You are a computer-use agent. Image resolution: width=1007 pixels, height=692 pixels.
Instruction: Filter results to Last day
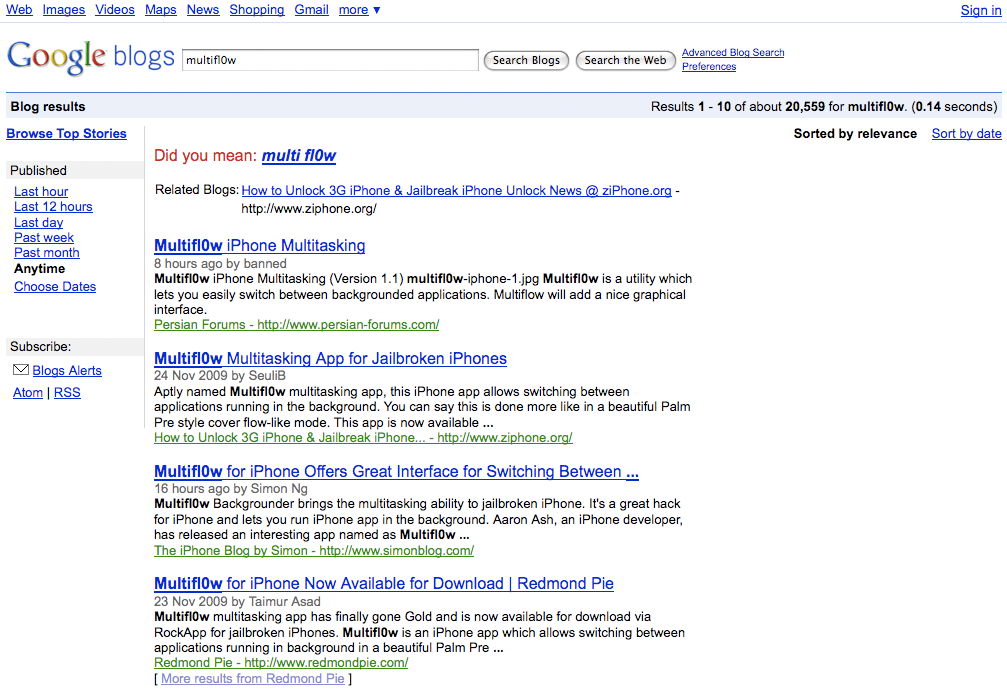click(39, 222)
